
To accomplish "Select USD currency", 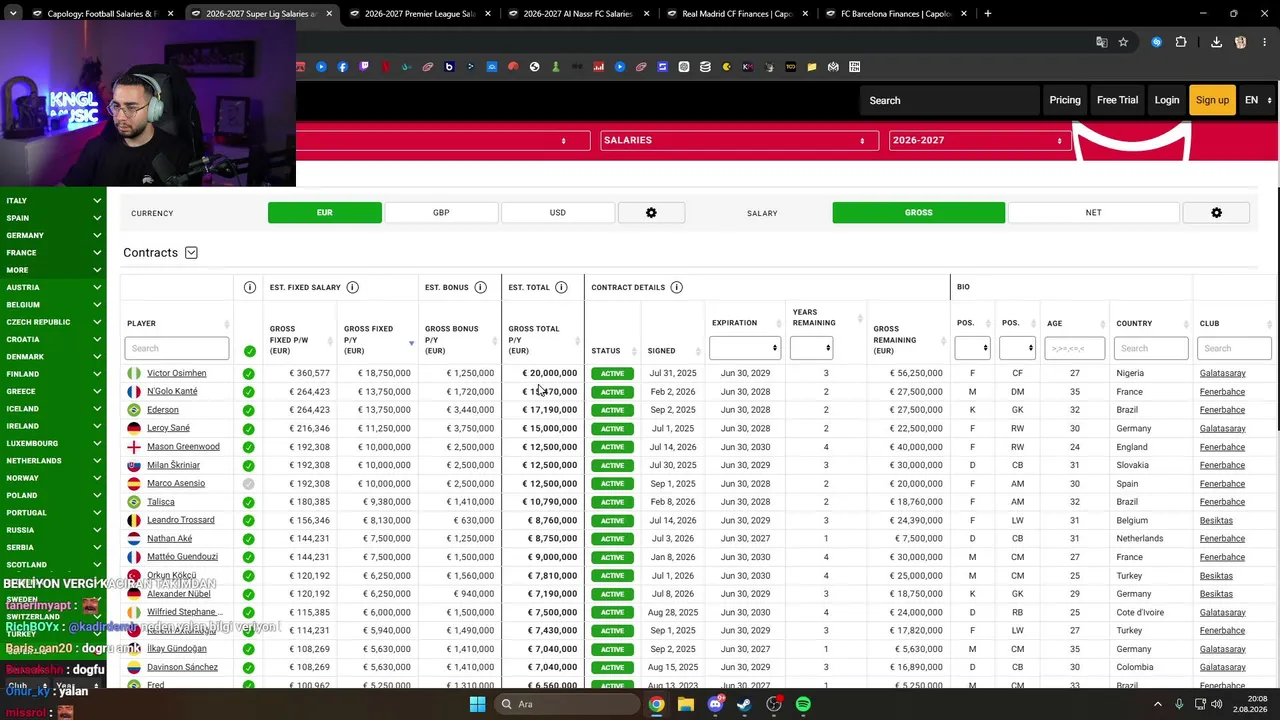I will pyautogui.click(x=558, y=213).
